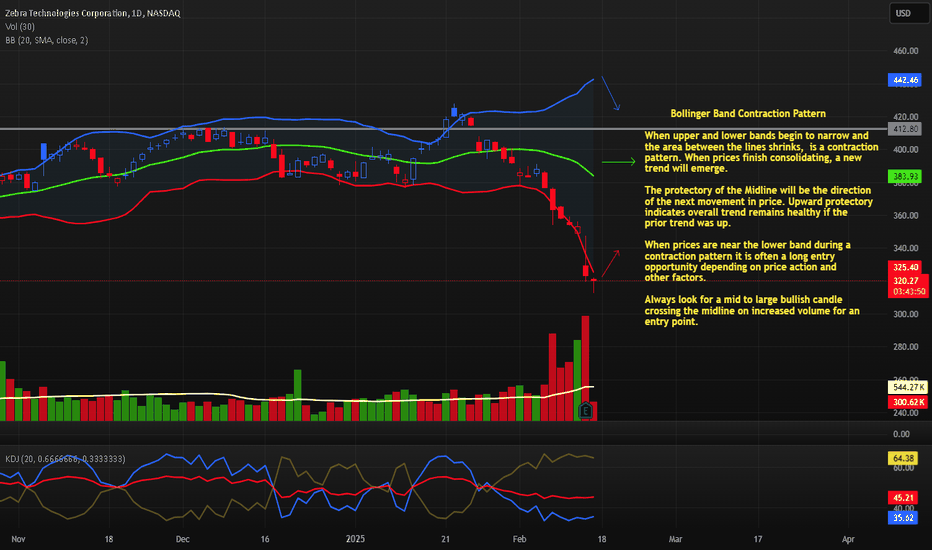Click the 340.00 price scale value
The height and width of the screenshot is (550, 932).
[906, 248]
